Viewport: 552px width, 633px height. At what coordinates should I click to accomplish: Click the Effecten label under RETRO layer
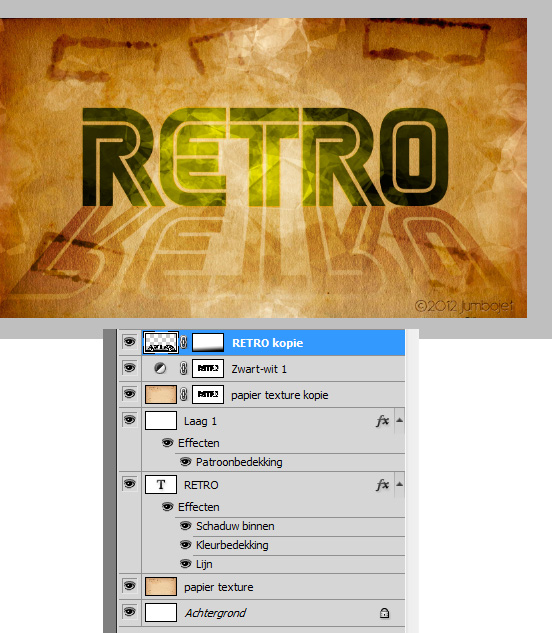(x=199, y=507)
